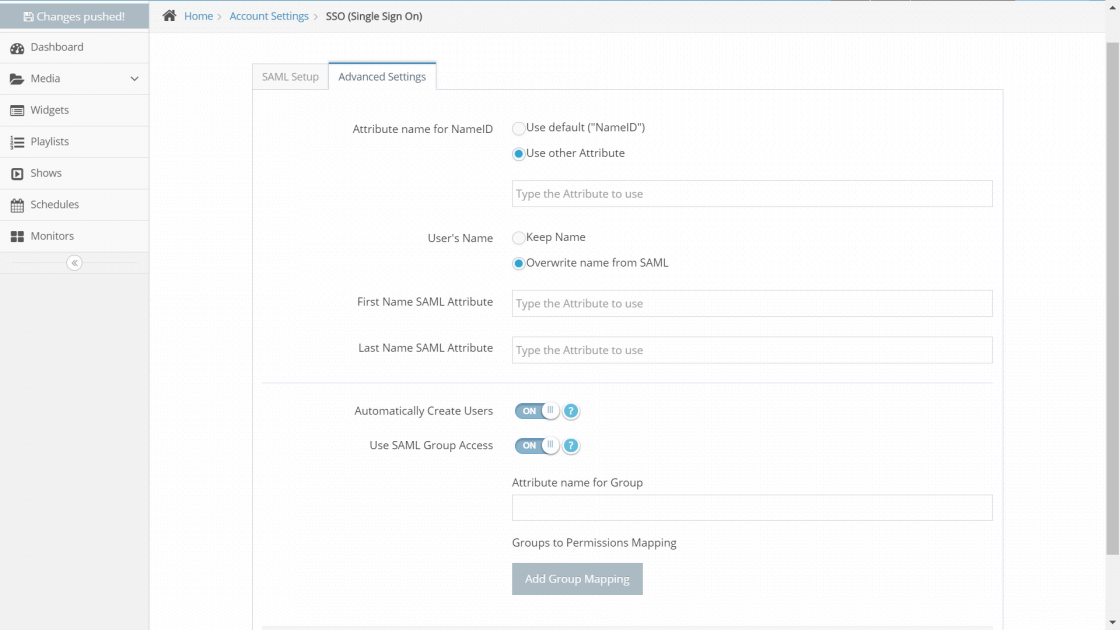
Task: Open the Monitors section
Action: [19, 236]
